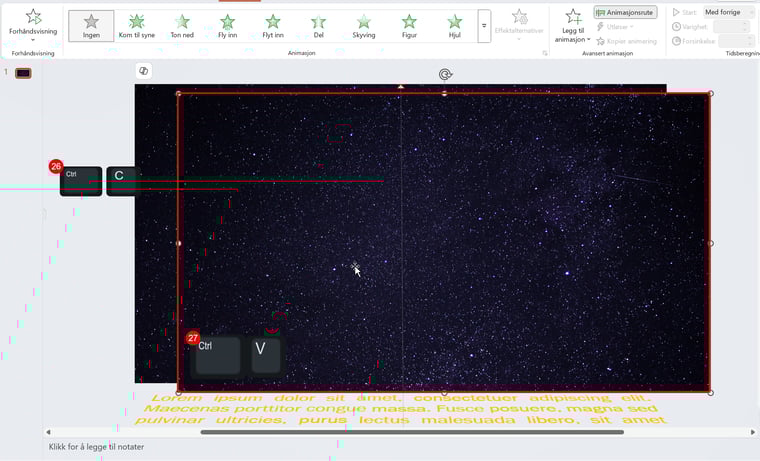Open Animasjon group dialog launcher
Viewport: 760px width, 461px height.
[545, 53]
